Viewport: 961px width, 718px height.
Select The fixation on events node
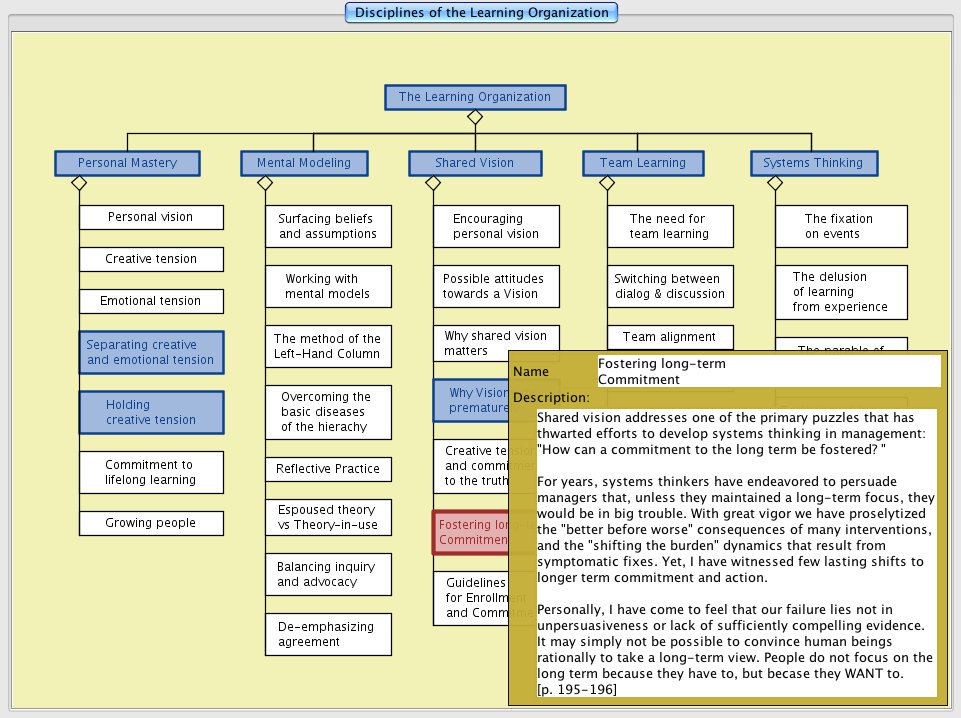841,226
